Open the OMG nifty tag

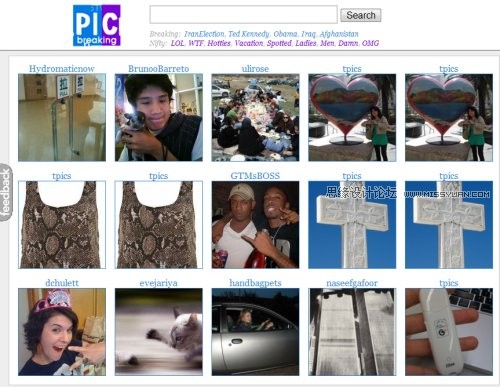[370, 43]
